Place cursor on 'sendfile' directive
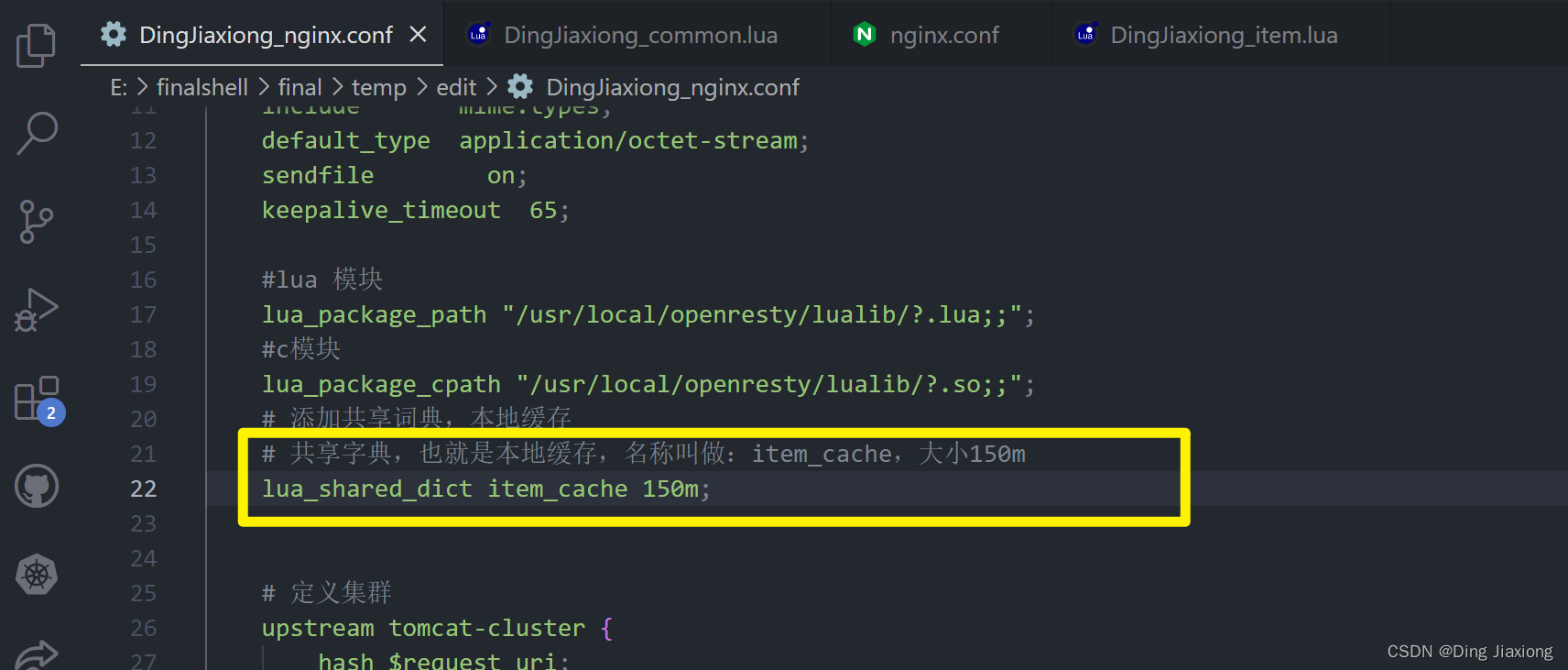The height and width of the screenshot is (670, 1568). tap(318, 175)
